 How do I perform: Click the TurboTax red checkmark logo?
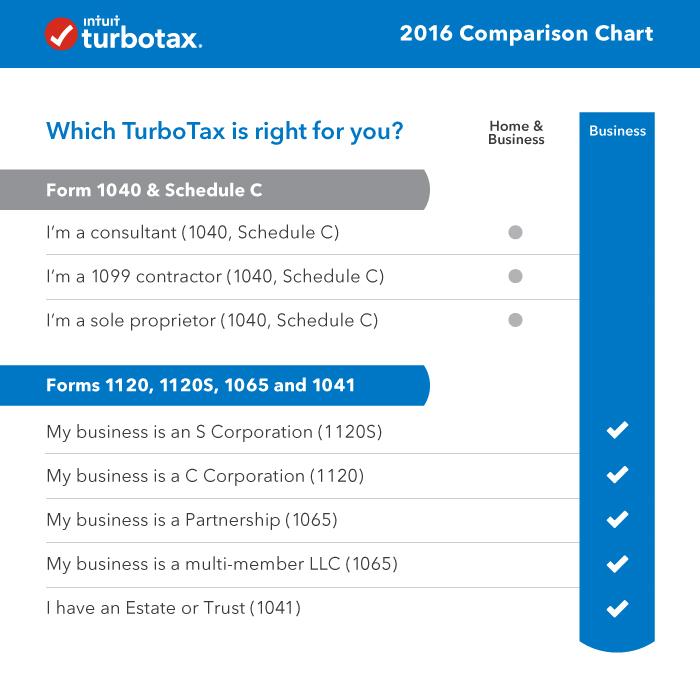[x=62, y=34]
